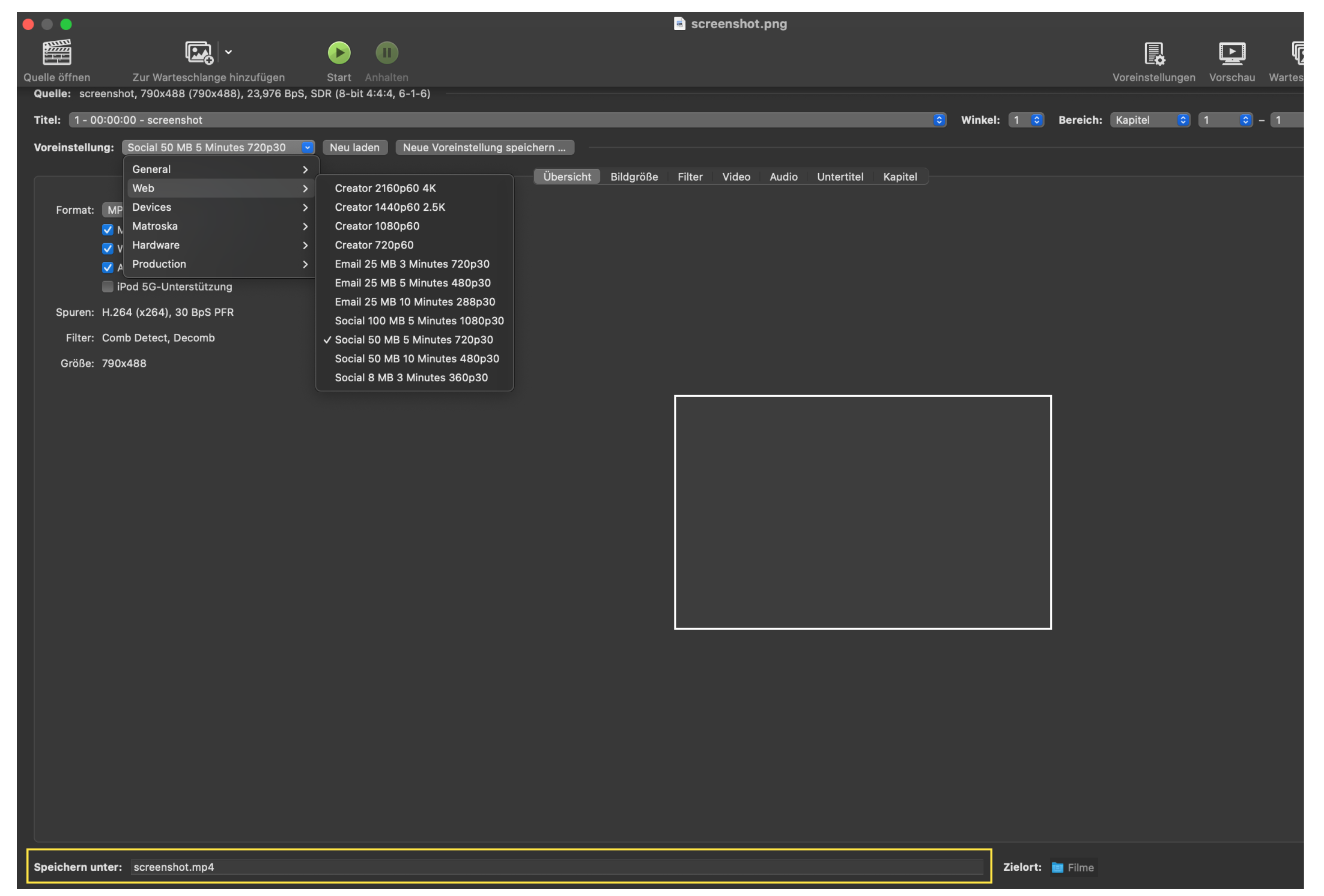Toggle the third checked box under Format
The width and height of the screenshot is (1324, 896).
(x=108, y=268)
